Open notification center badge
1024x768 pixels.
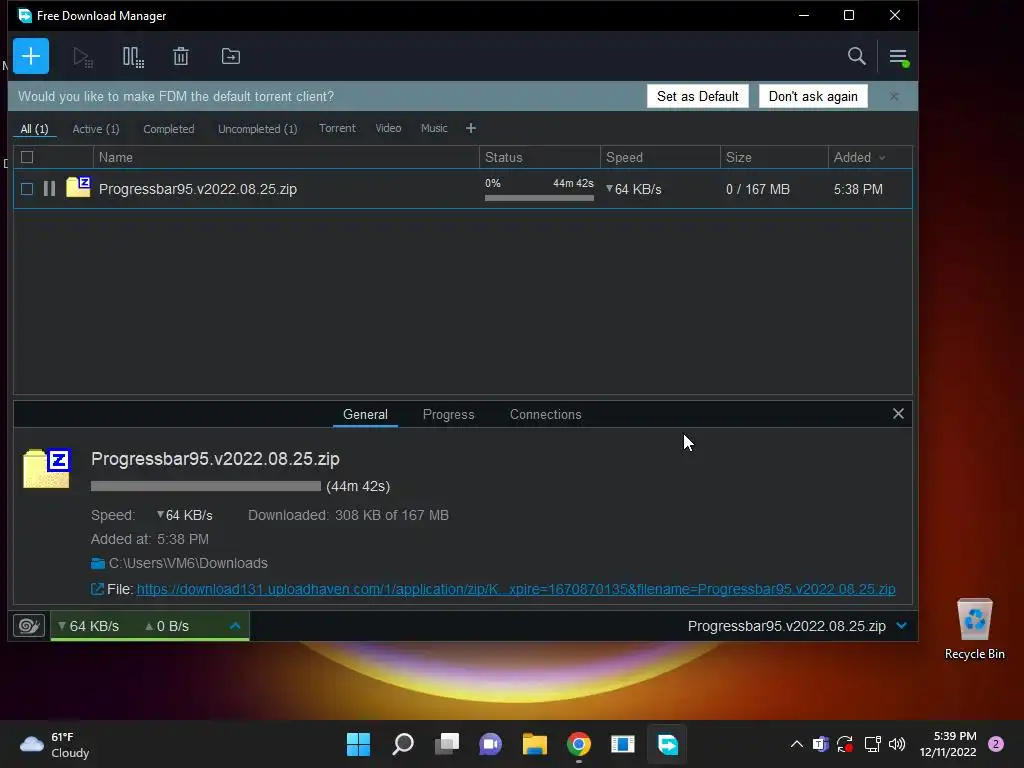(996, 744)
